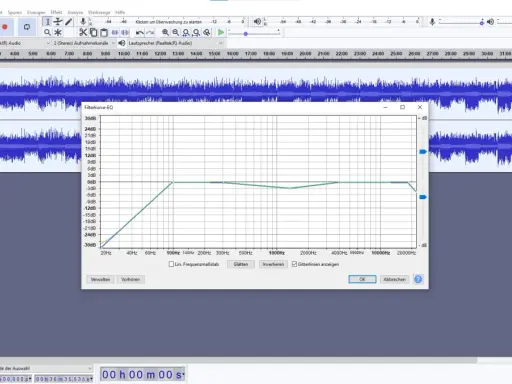Click Fit project to width icon

pos(196,32)
